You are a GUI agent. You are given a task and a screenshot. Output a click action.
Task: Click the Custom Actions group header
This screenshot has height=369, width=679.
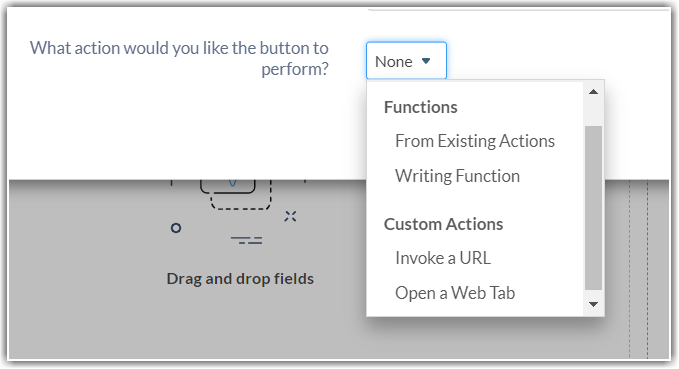coord(443,224)
